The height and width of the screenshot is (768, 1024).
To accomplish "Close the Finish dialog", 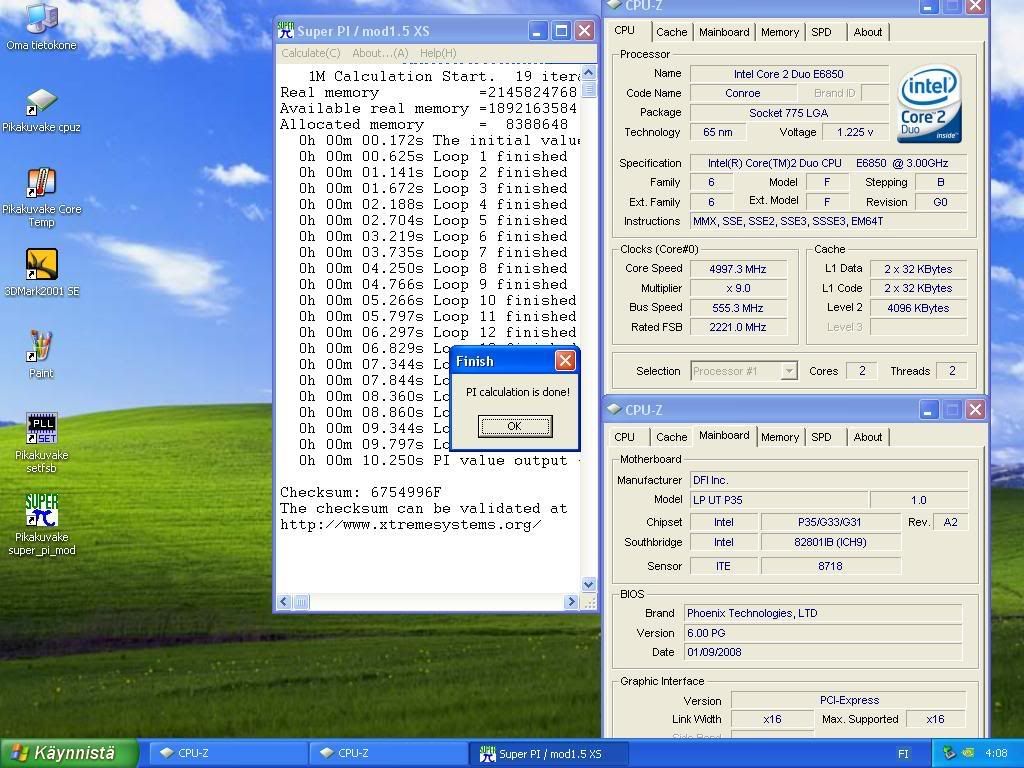I will click(x=565, y=360).
